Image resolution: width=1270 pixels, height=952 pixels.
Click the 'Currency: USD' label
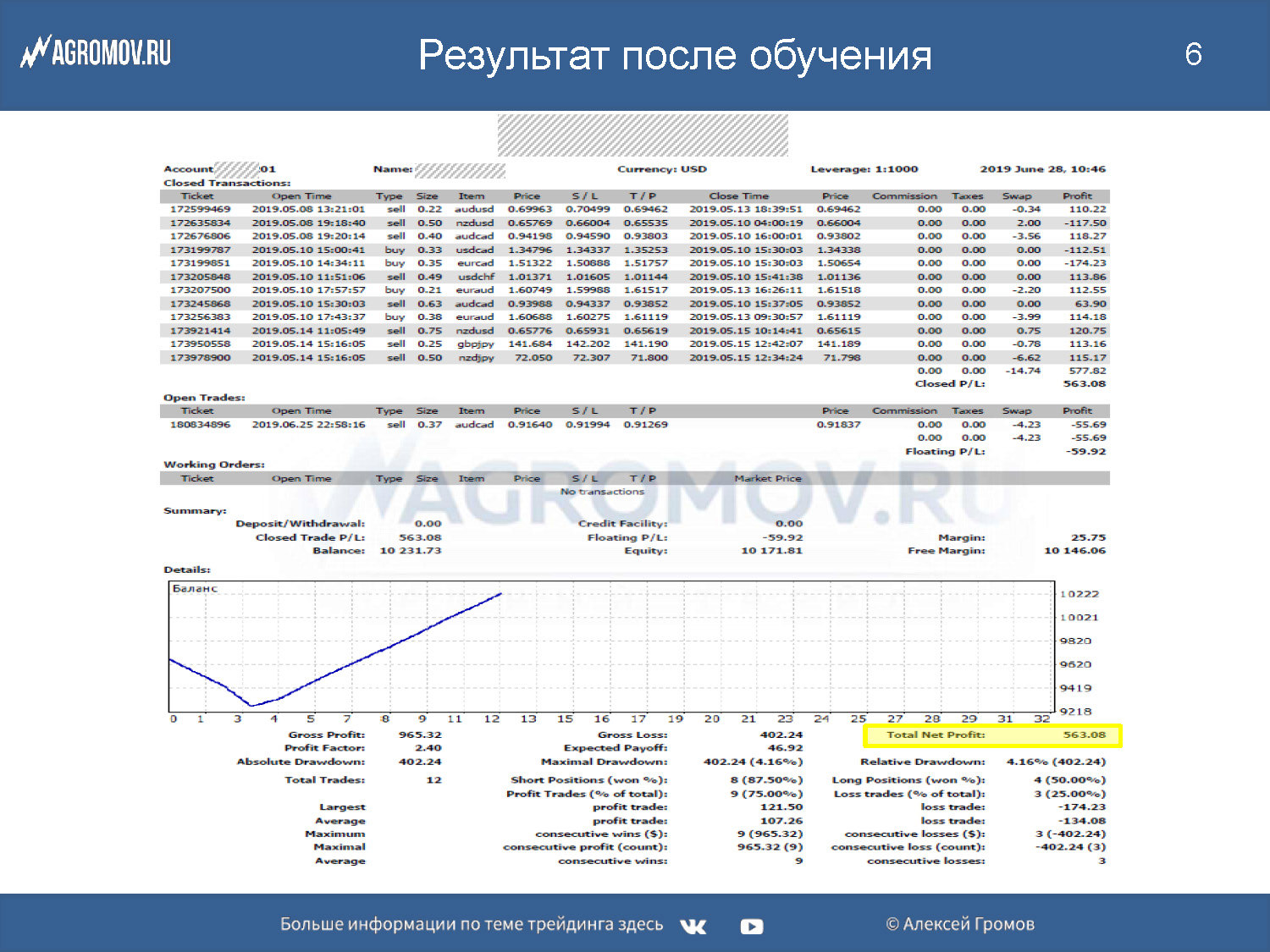tap(662, 169)
